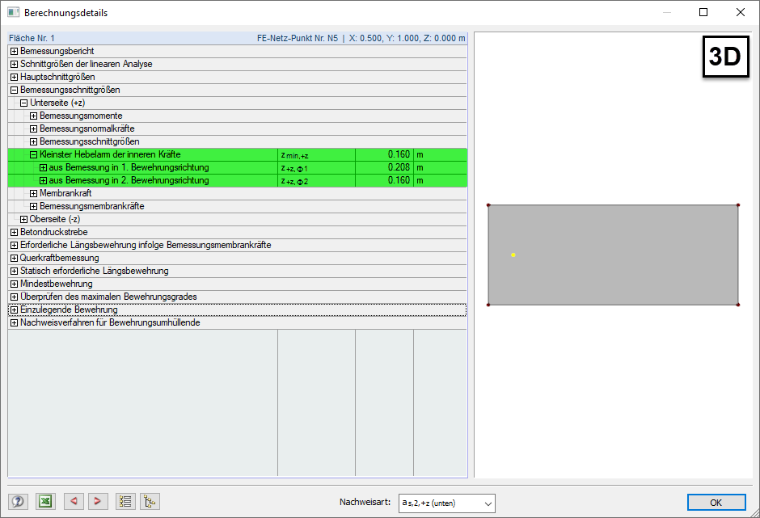Expand Mindestbewehrung node

tap(14, 284)
